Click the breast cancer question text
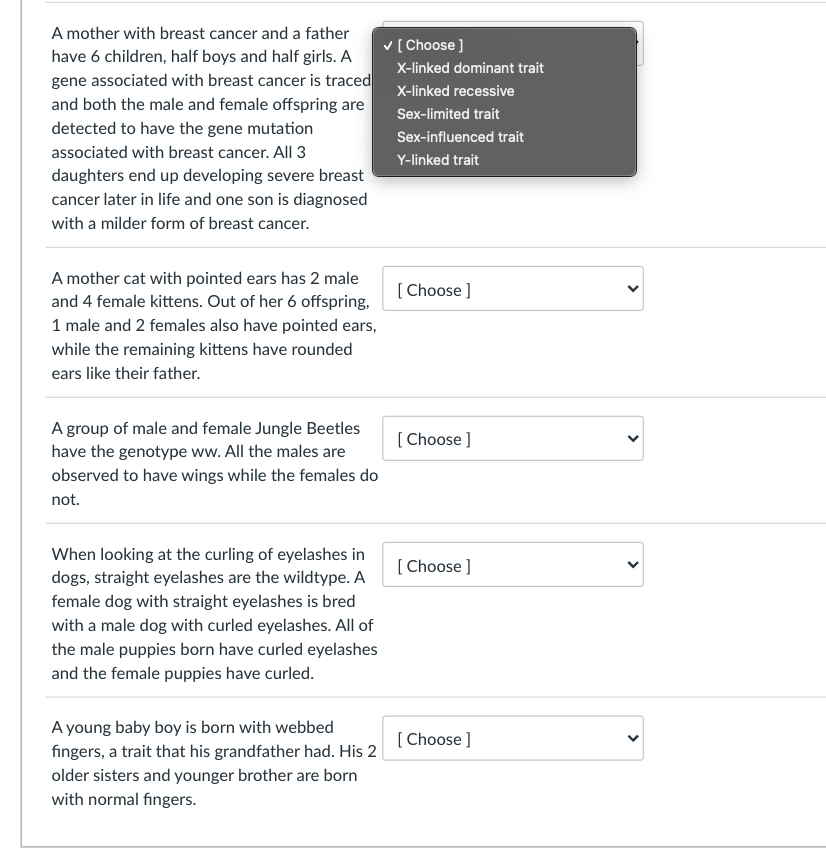 point(211,128)
